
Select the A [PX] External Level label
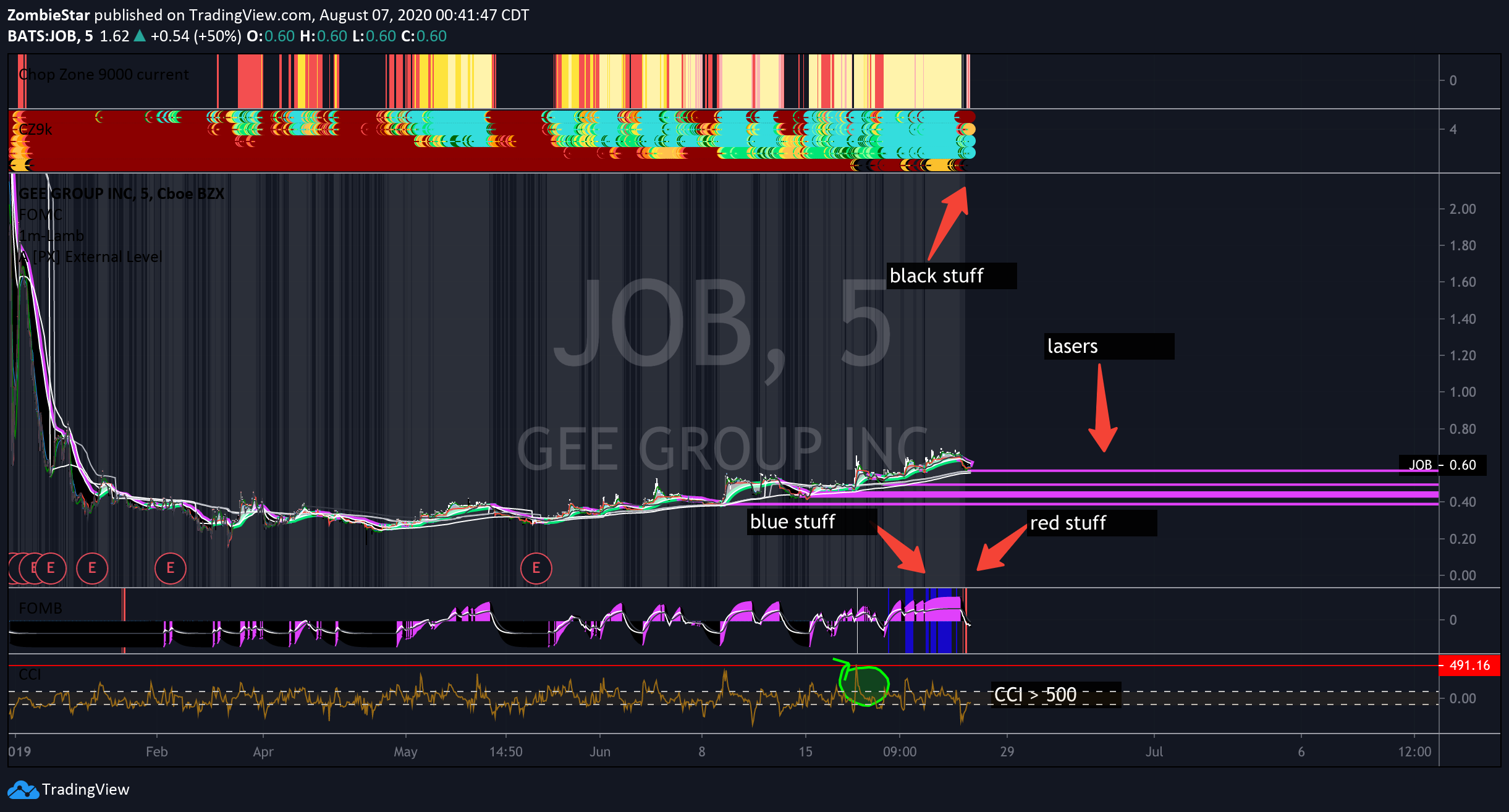coord(90,256)
